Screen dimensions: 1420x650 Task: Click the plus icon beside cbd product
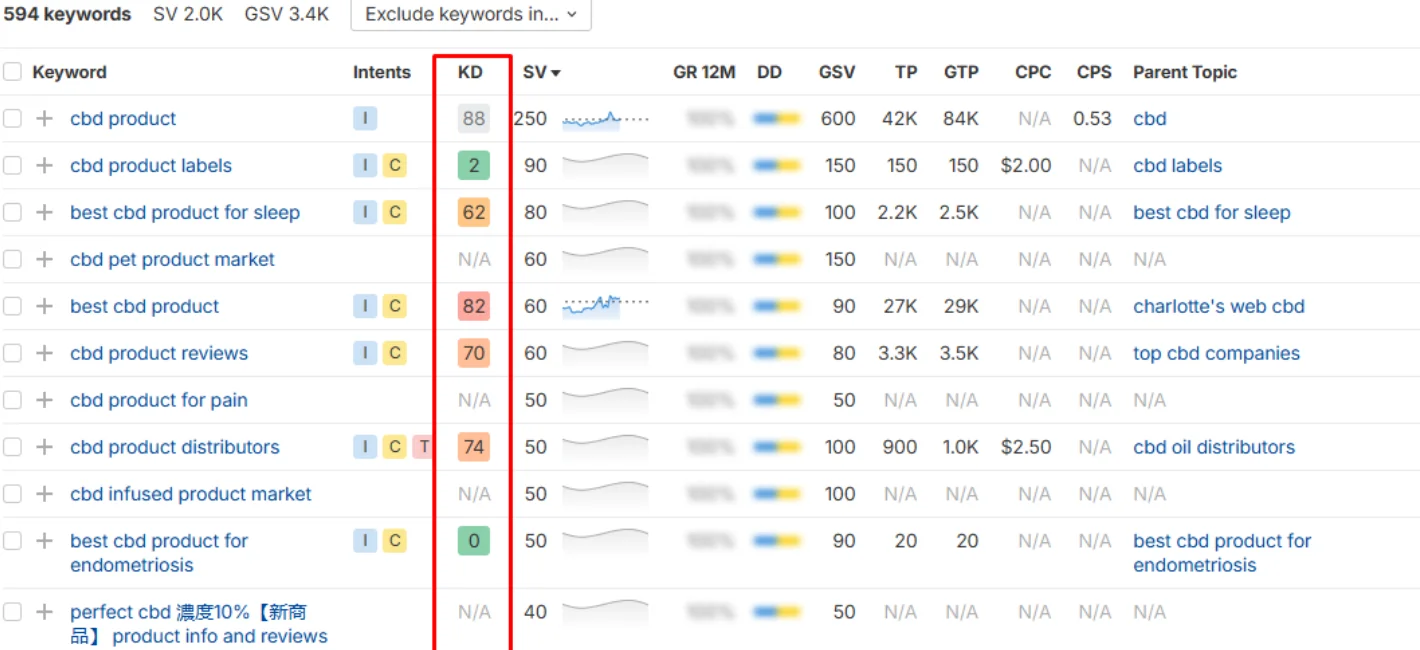click(44, 119)
